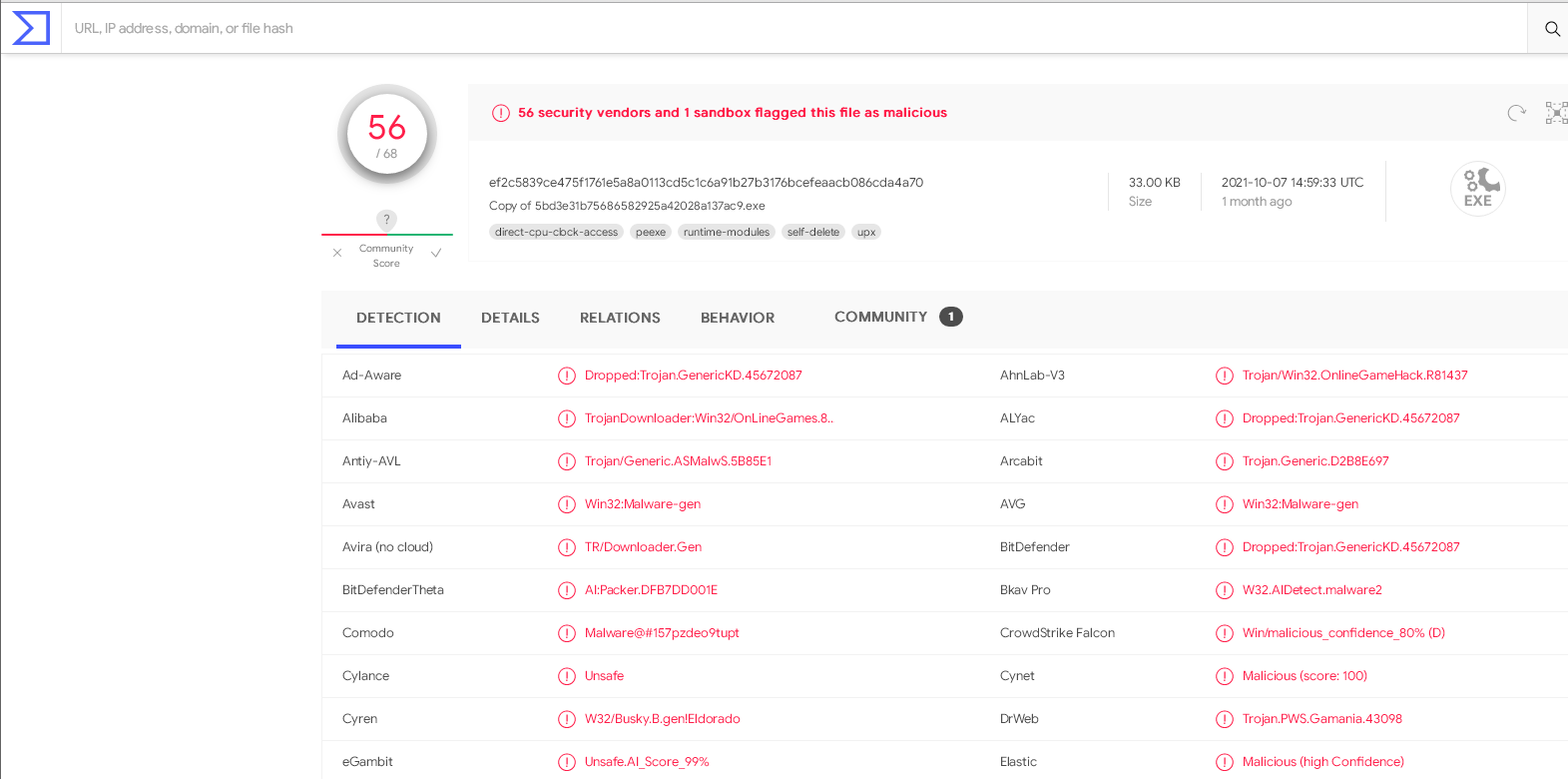Click alert icon in CrowdStrike Falcon row

click(x=1225, y=633)
